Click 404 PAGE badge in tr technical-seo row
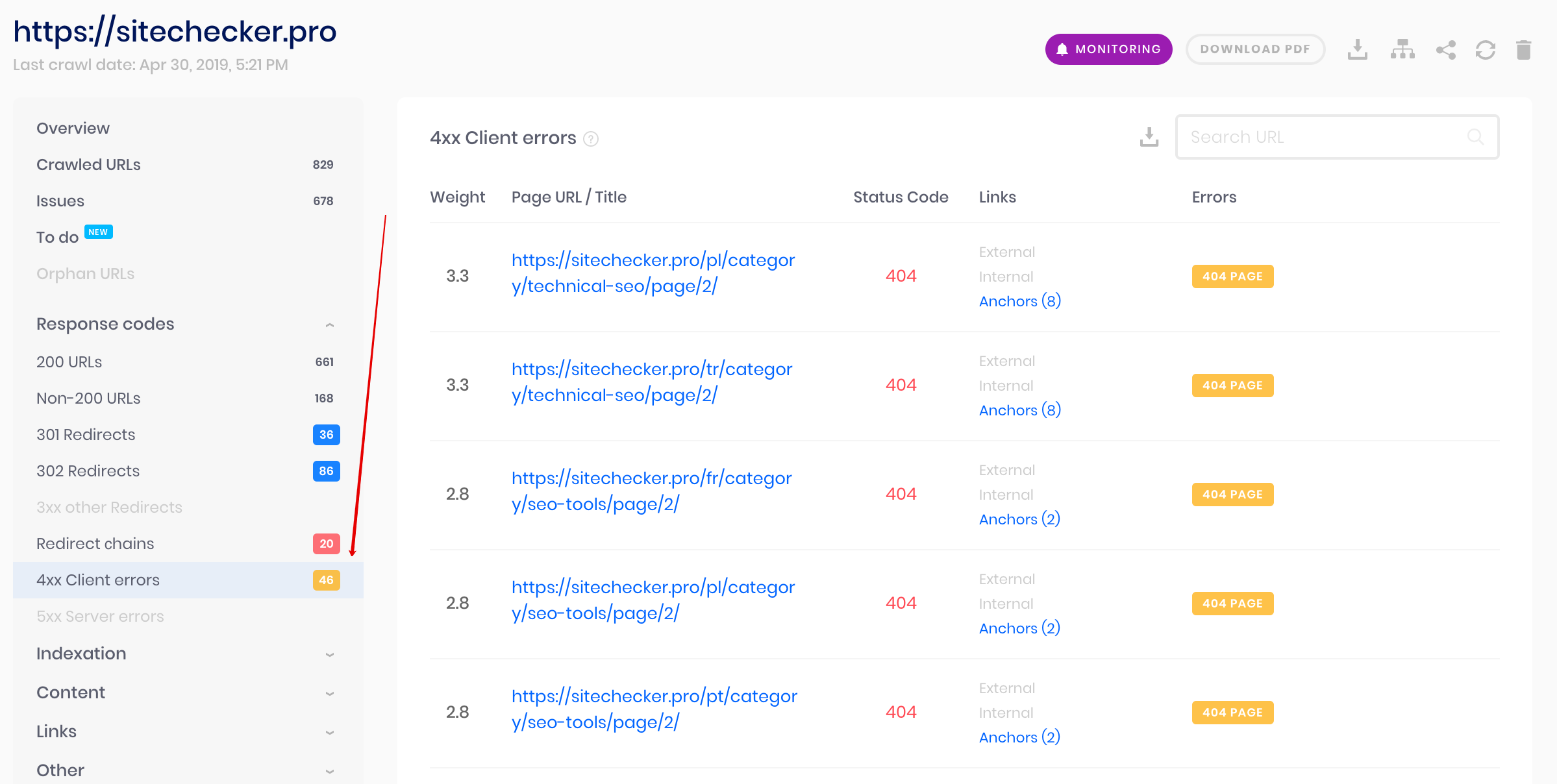Viewport: 1557px width, 784px height. 1232,386
